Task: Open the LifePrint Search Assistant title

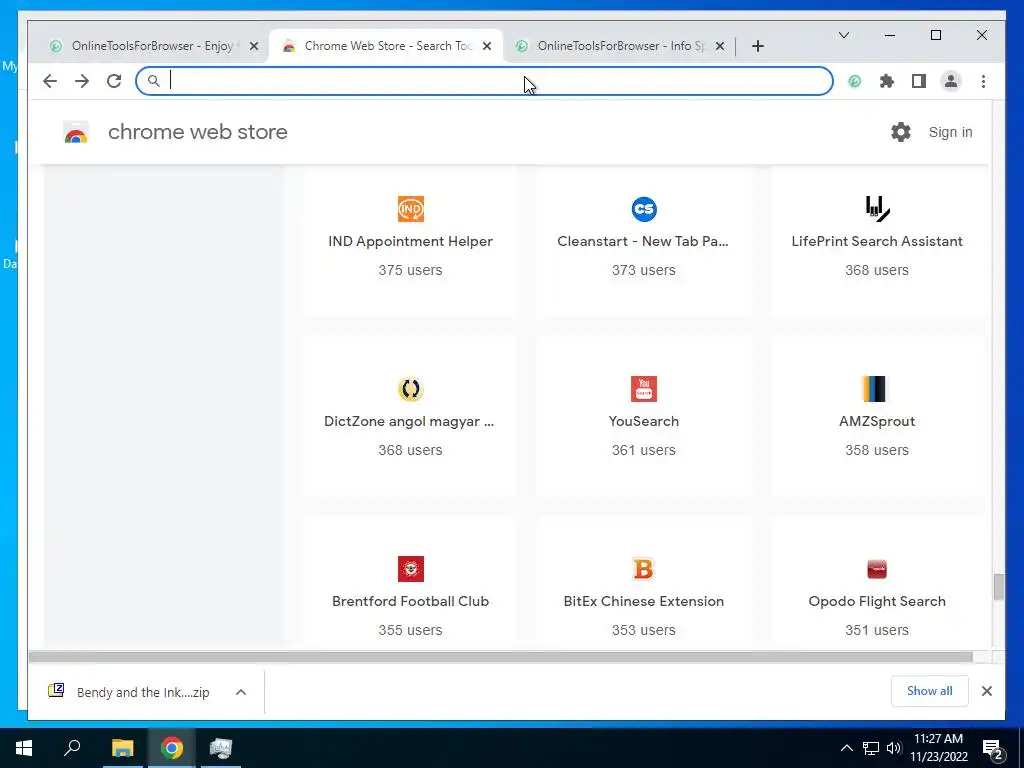Action: [x=877, y=241]
